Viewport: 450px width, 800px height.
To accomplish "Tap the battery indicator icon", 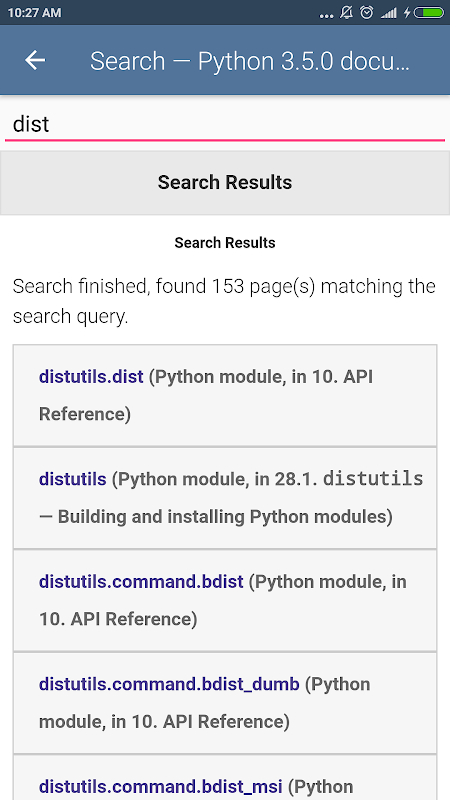I will (x=429, y=13).
